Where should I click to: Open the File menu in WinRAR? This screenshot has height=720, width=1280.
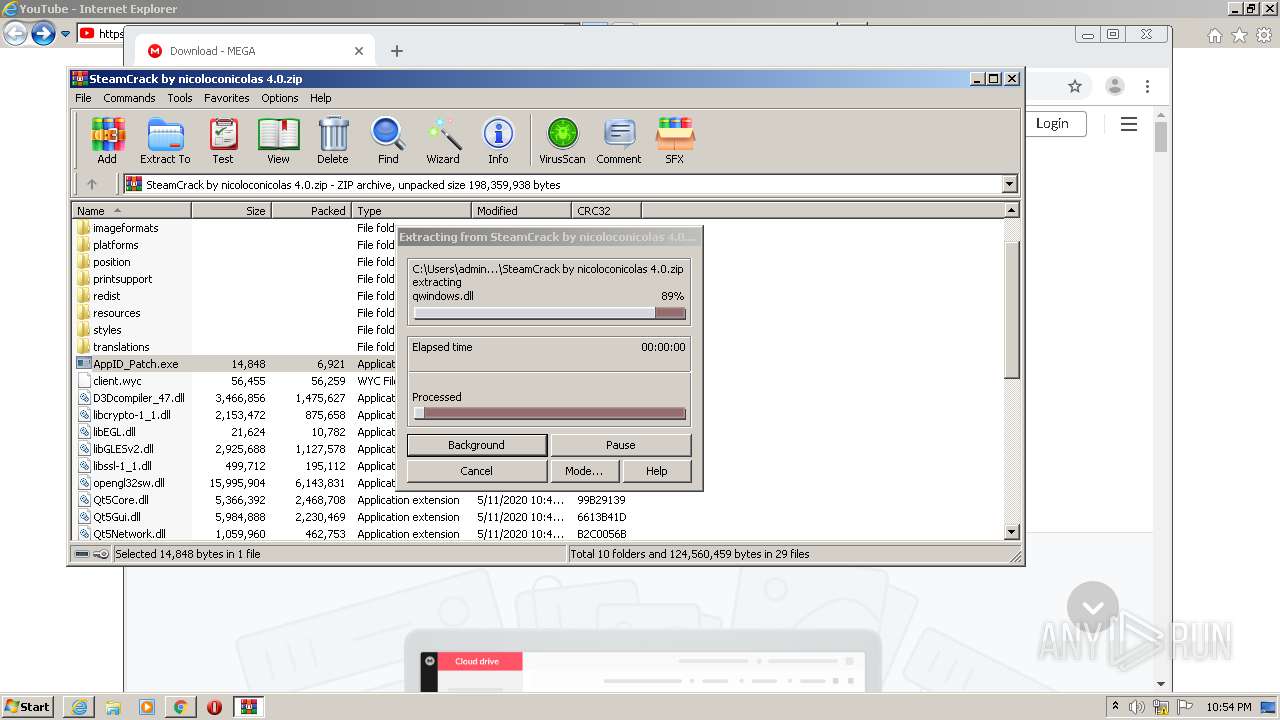tap(83, 98)
